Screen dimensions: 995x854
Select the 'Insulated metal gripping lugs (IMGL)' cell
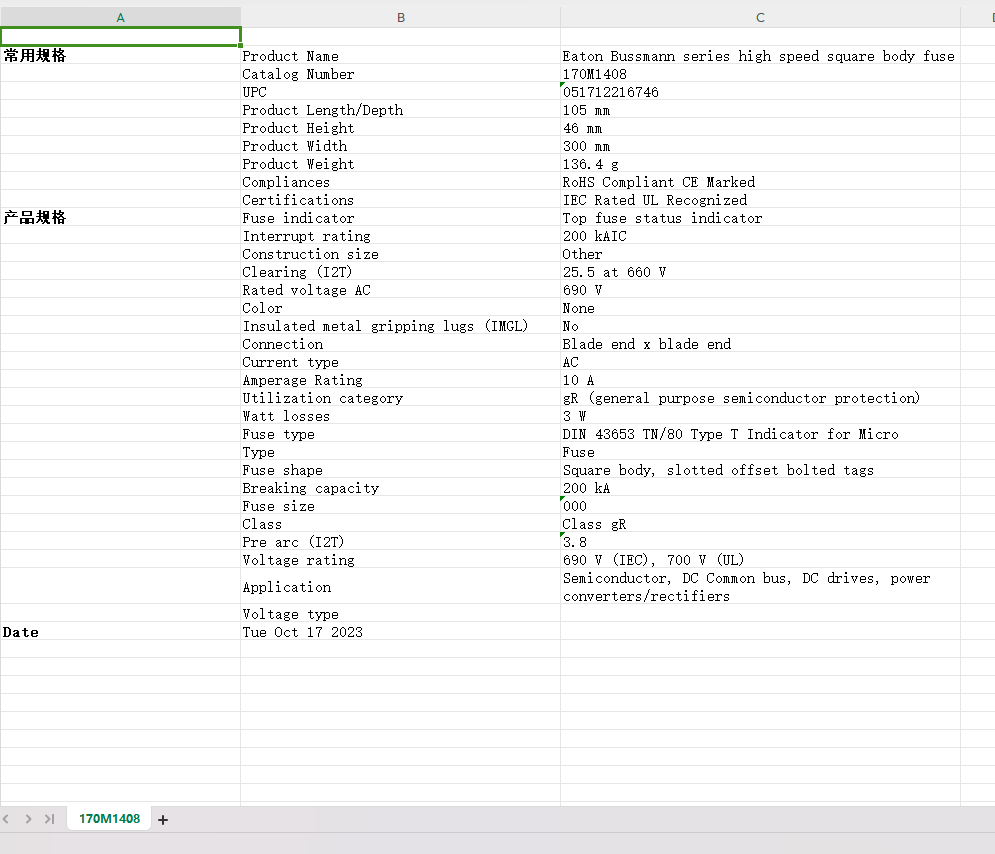click(x=400, y=326)
